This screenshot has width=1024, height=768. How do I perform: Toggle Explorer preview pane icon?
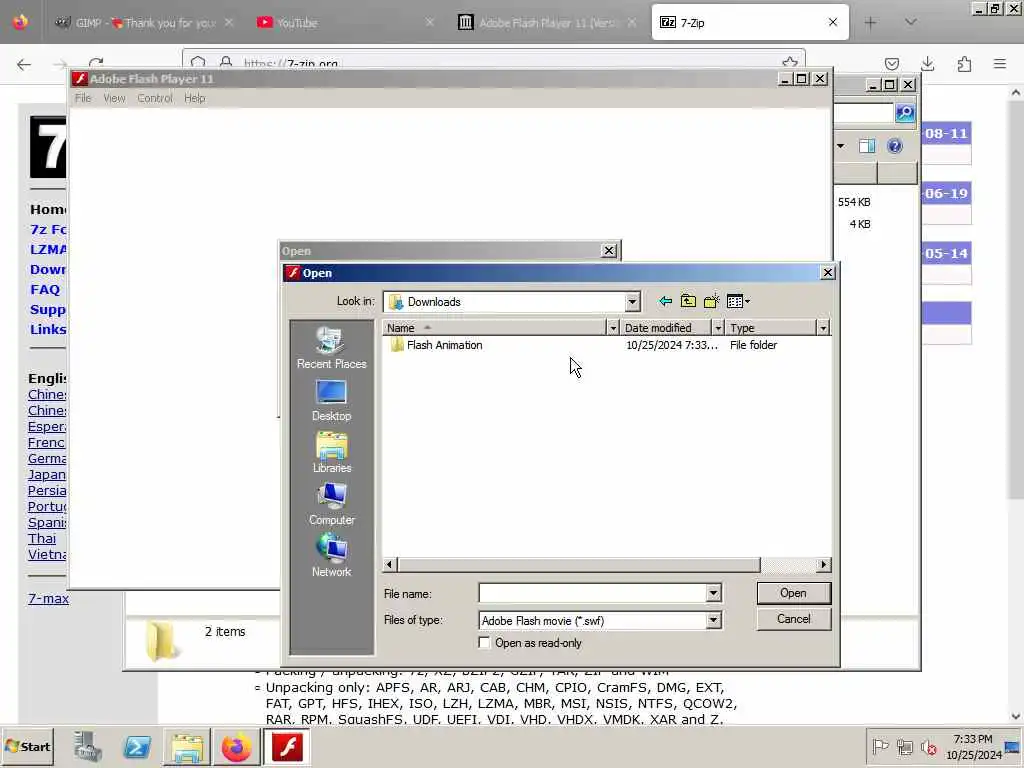point(867,146)
